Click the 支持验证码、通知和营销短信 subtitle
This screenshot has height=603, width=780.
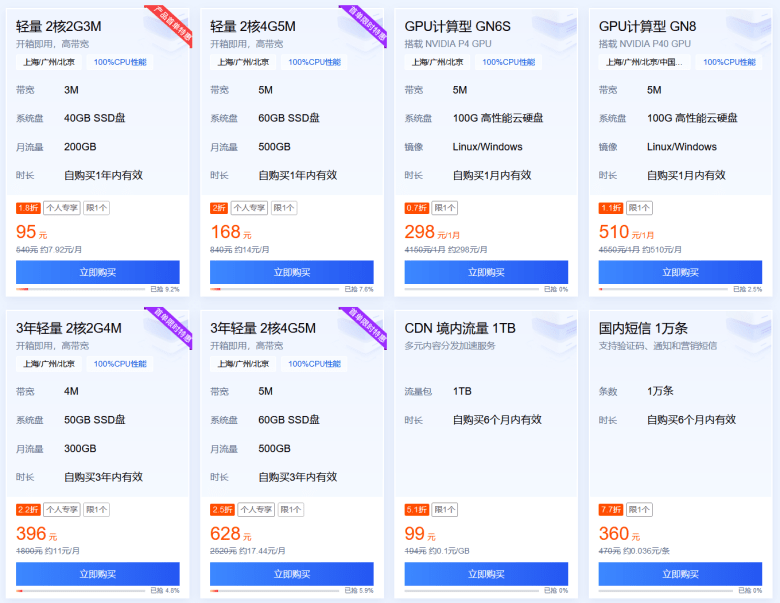tap(658, 346)
